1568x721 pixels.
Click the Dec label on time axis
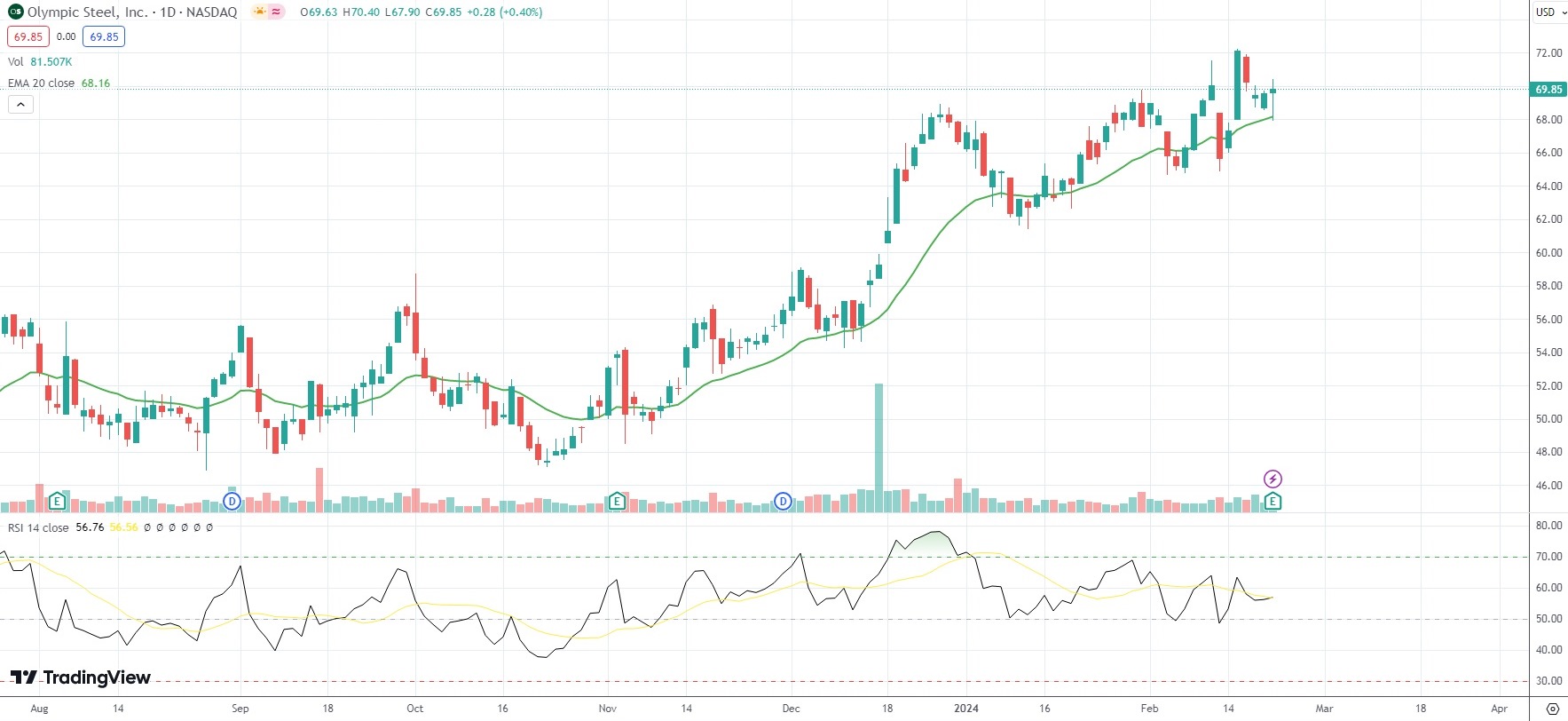click(791, 709)
